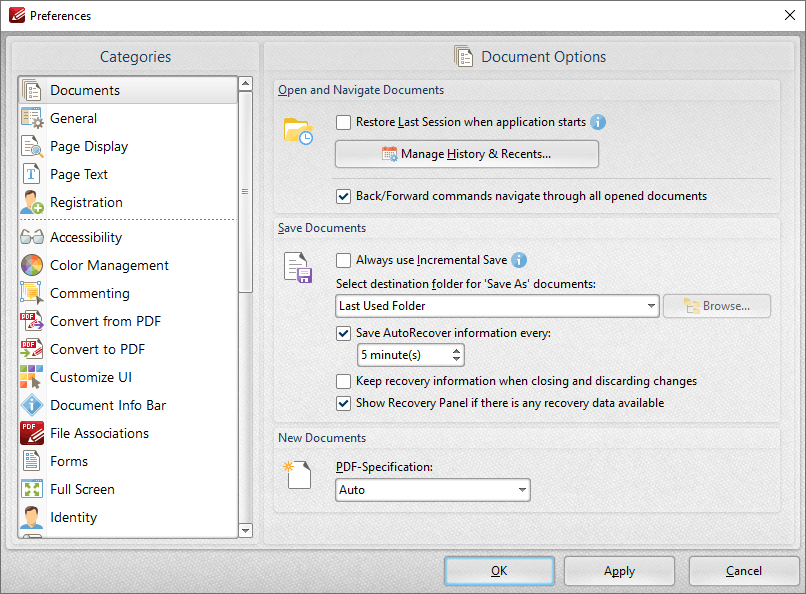Confirm with the OK button

499,571
